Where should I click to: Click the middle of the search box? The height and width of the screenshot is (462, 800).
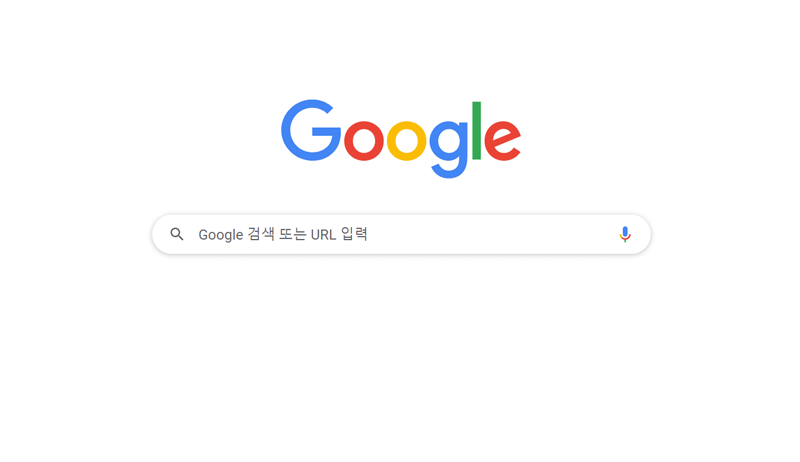point(401,234)
